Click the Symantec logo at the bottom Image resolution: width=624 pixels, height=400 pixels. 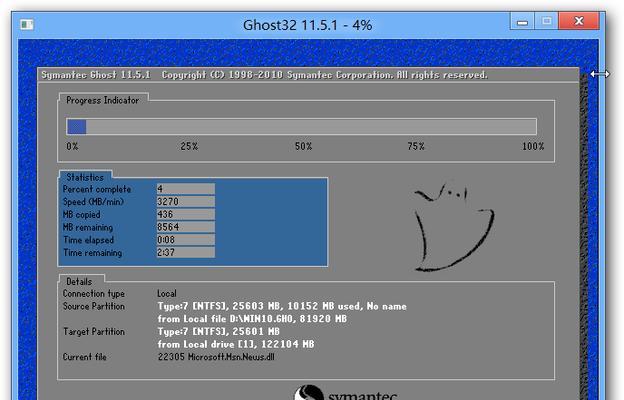pyautogui.click(x=345, y=392)
